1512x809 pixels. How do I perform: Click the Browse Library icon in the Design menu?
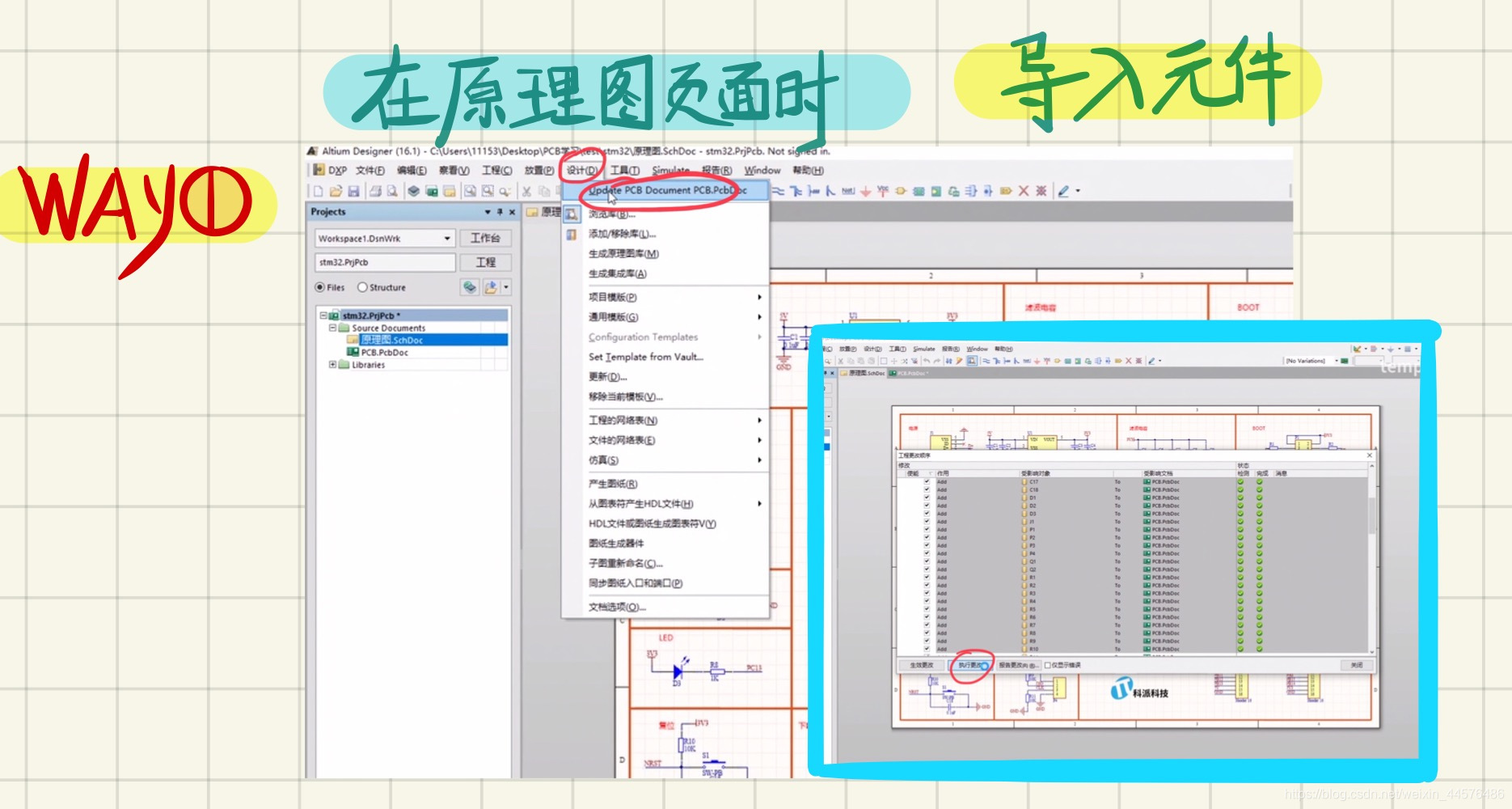[572, 214]
